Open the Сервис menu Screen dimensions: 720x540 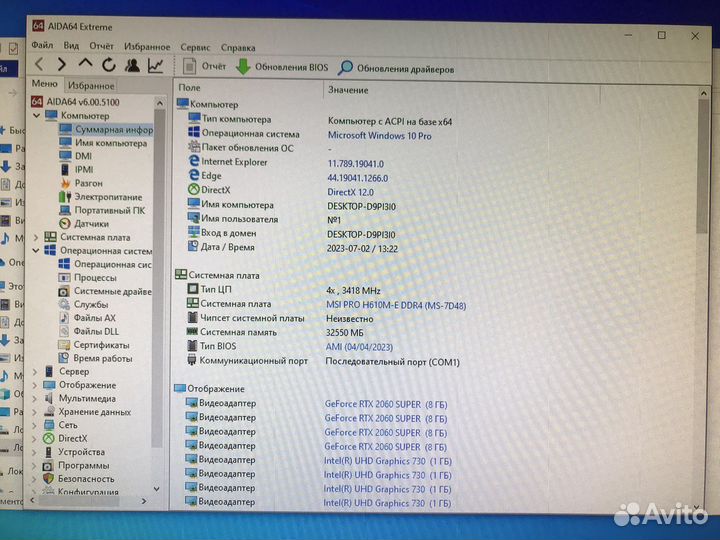[195, 47]
